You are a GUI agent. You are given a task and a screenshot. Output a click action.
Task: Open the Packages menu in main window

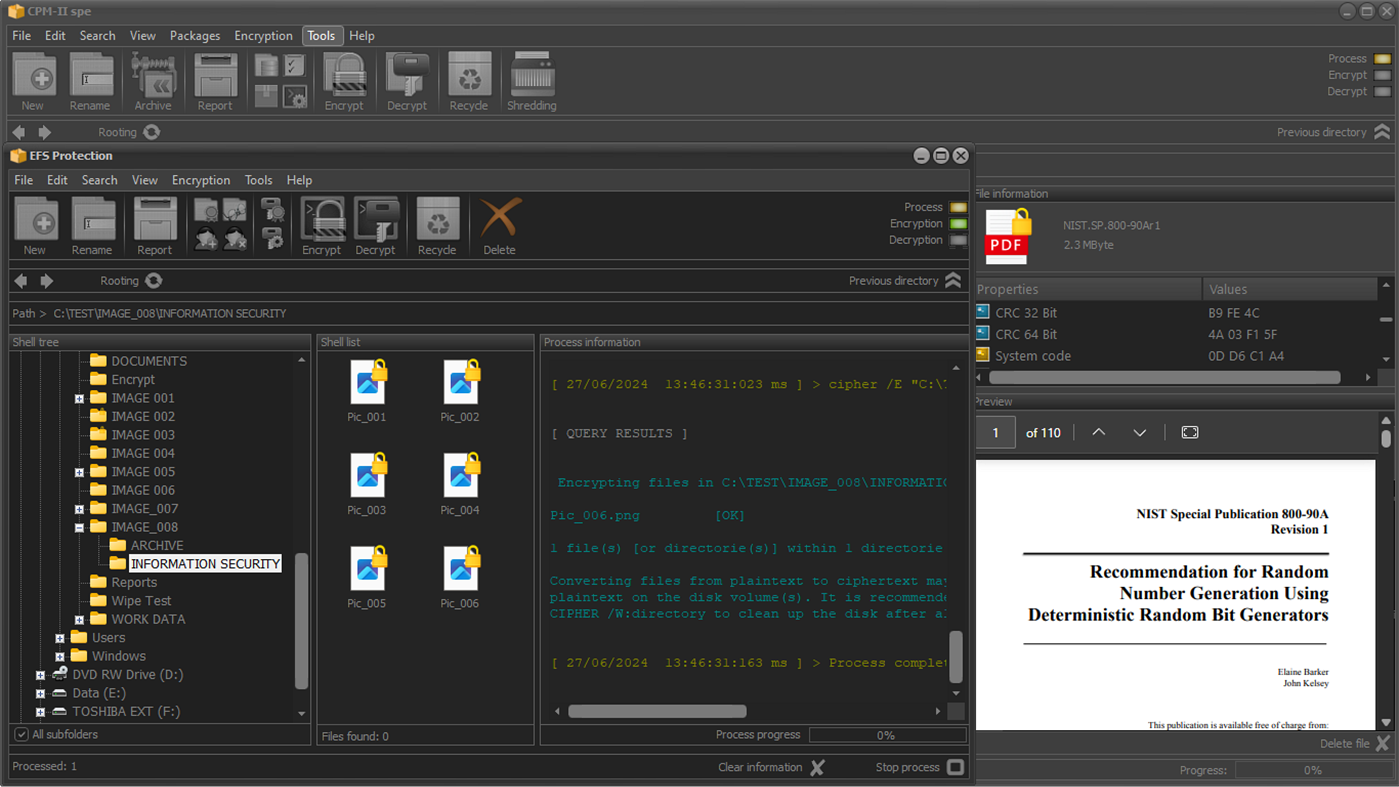pyautogui.click(x=195, y=36)
